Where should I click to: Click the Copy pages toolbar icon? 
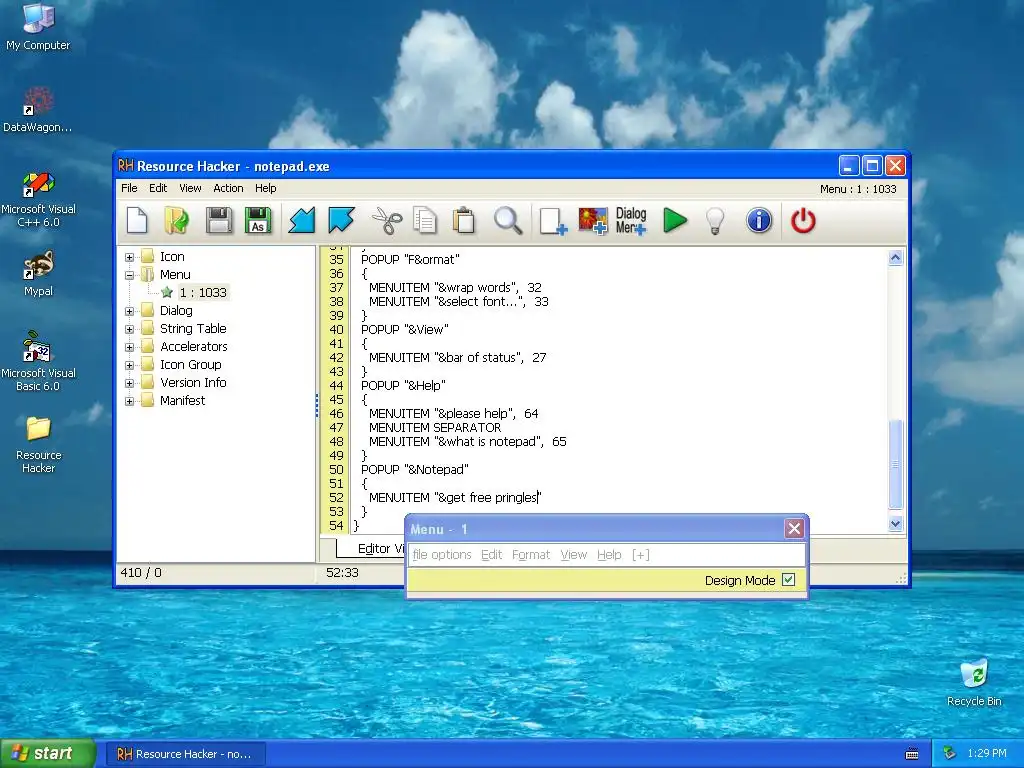pyautogui.click(x=425, y=221)
